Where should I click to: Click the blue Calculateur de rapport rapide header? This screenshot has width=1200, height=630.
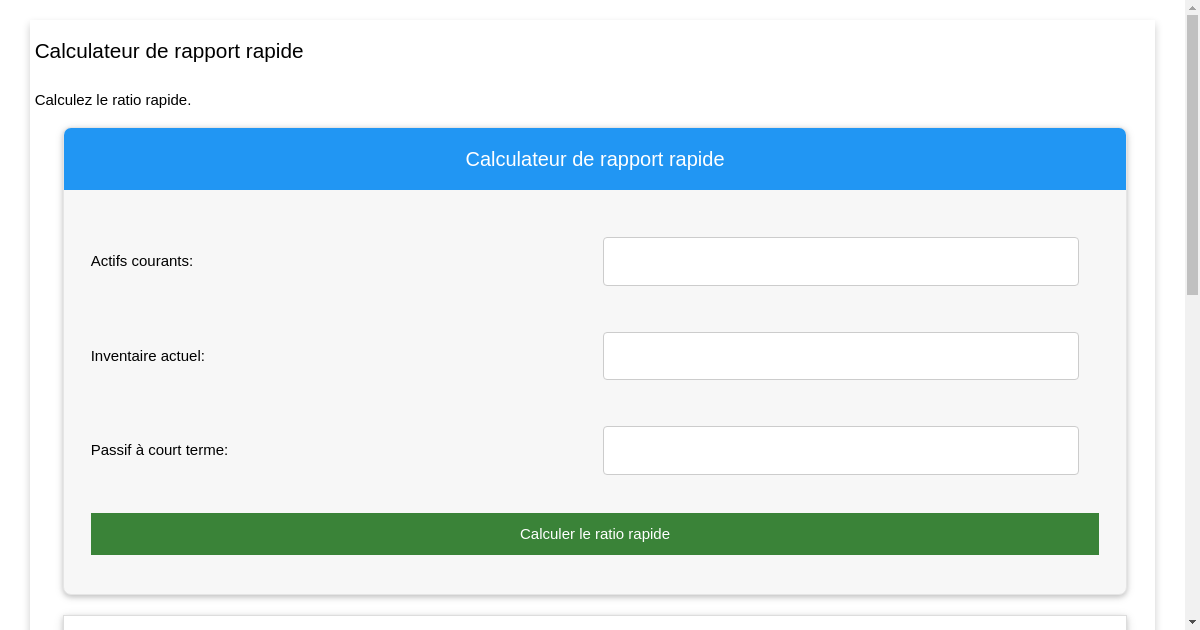click(x=594, y=158)
